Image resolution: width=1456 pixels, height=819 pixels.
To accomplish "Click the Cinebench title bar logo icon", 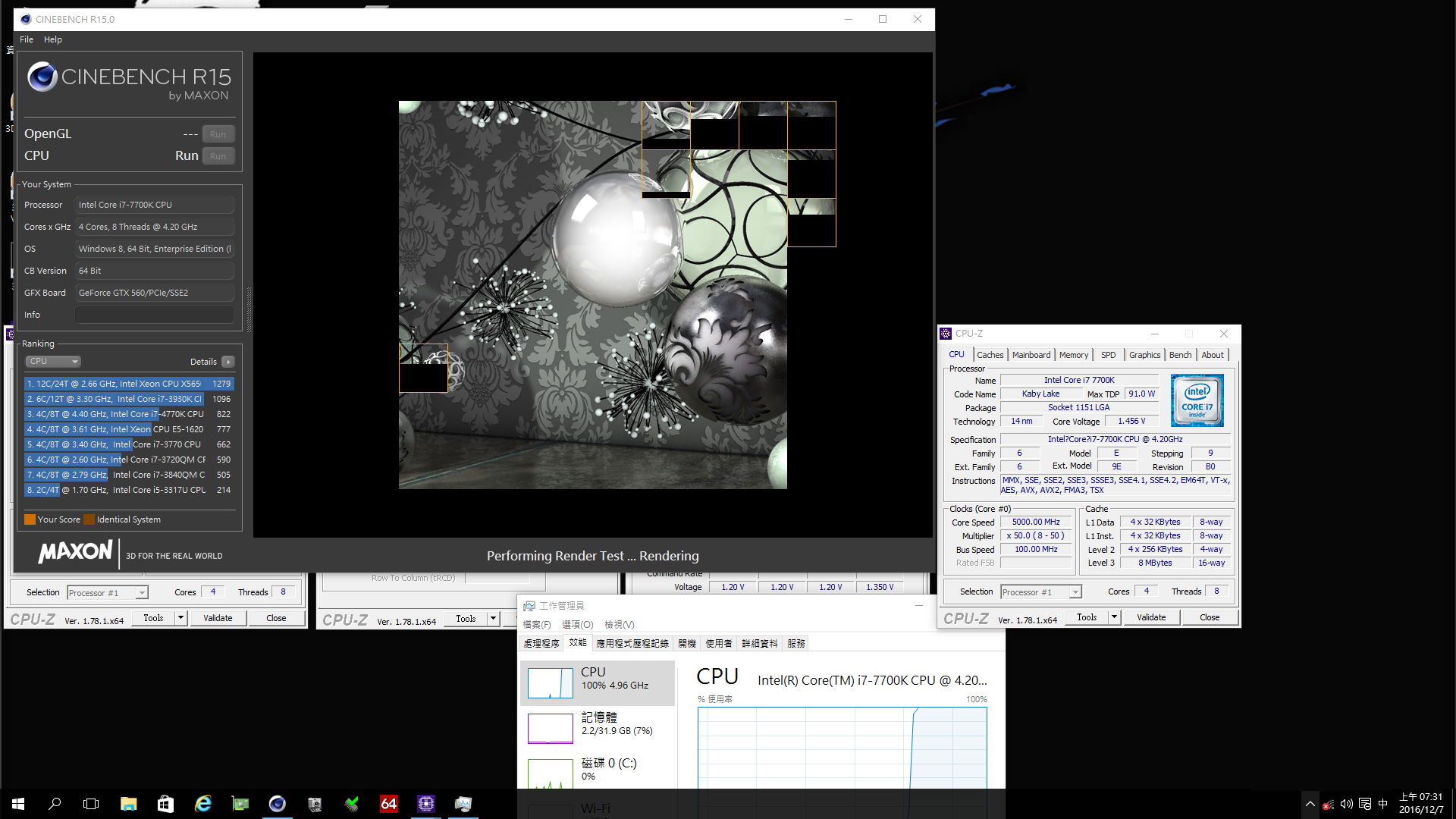I will [26, 19].
